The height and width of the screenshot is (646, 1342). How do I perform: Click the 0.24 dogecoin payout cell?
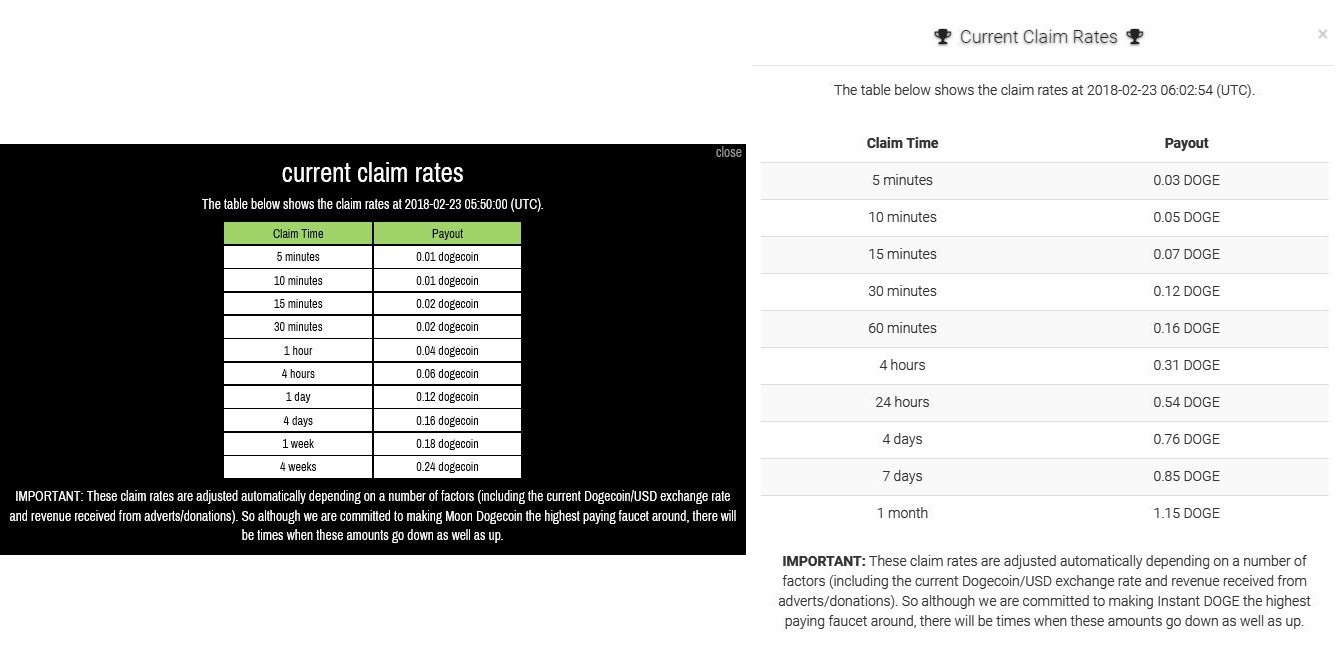pos(447,467)
